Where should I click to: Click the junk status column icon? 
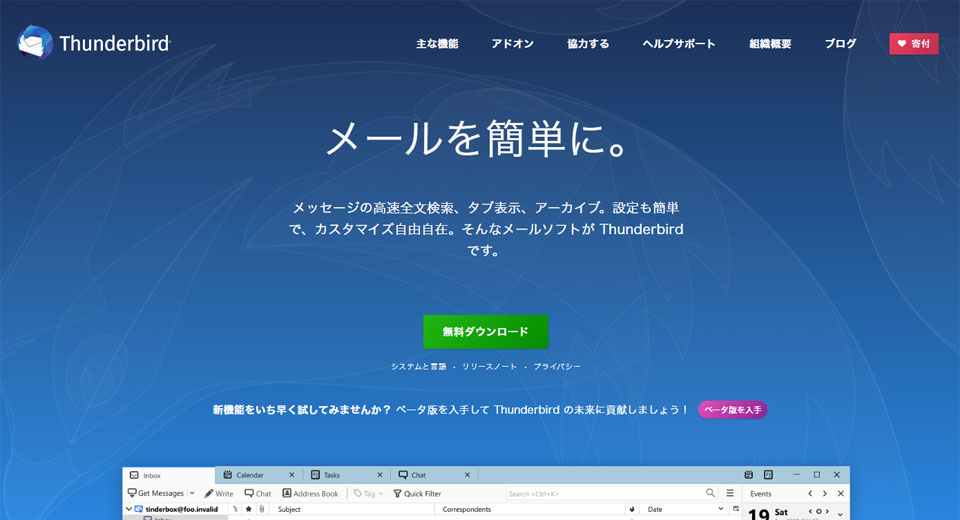click(x=632, y=509)
